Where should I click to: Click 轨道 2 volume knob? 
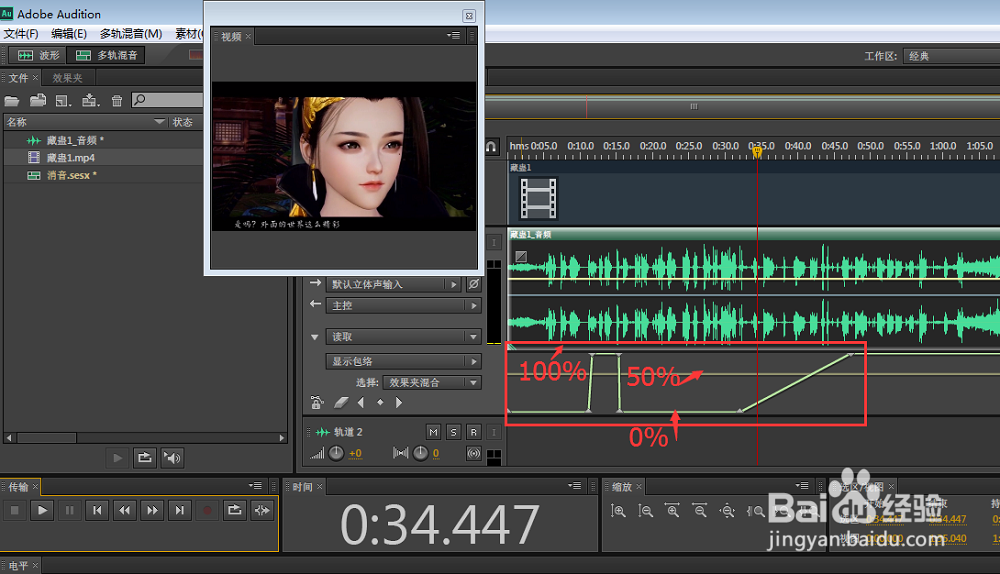click(337, 453)
